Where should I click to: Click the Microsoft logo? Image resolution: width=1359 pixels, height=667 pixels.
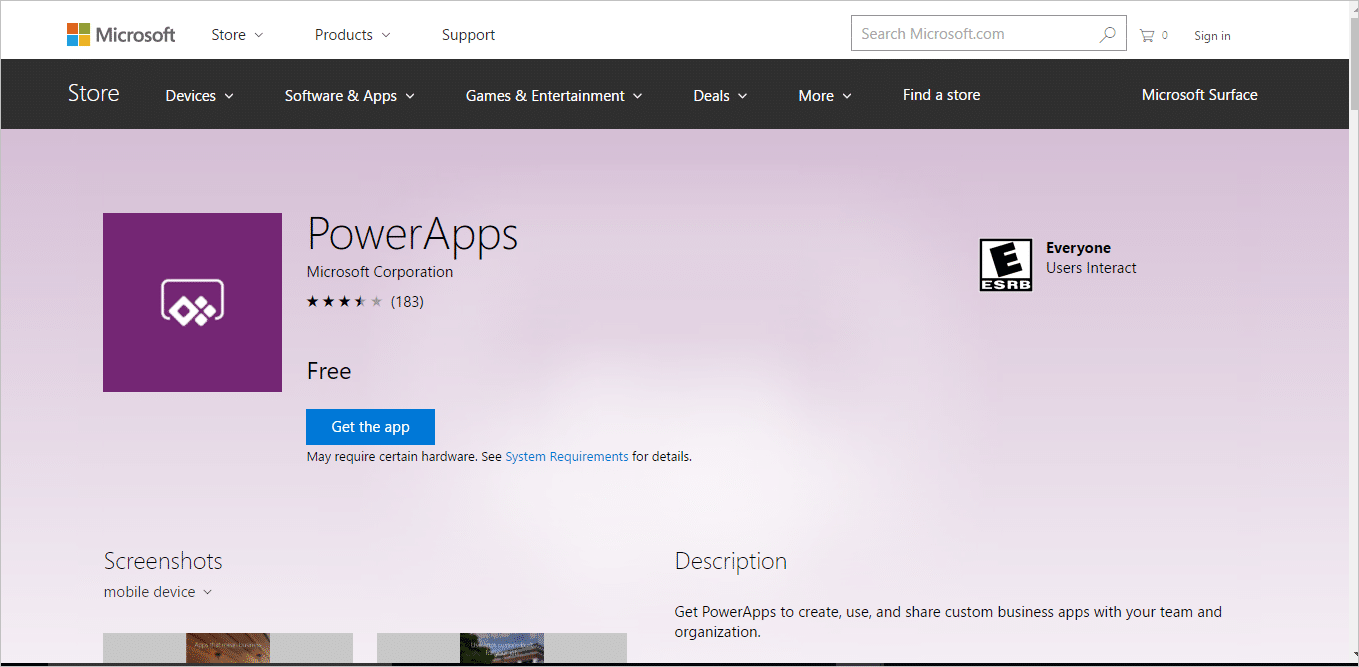(121, 35)
